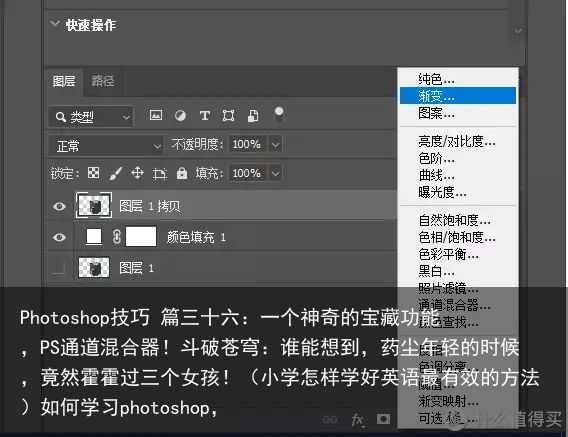This screenshot has height=437, width=568.
Task: Click the white color fill swatch thumbnail
Action: pos(94,237)
